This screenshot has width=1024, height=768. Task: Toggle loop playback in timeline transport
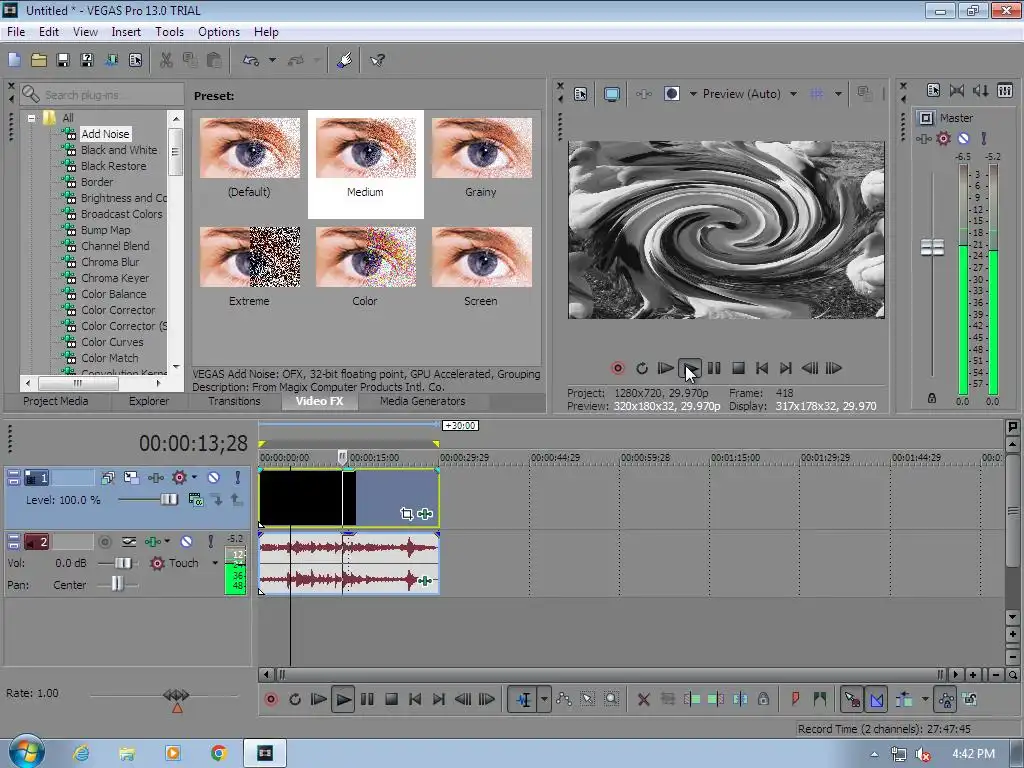pyautogui.click(x=295, y=699)
